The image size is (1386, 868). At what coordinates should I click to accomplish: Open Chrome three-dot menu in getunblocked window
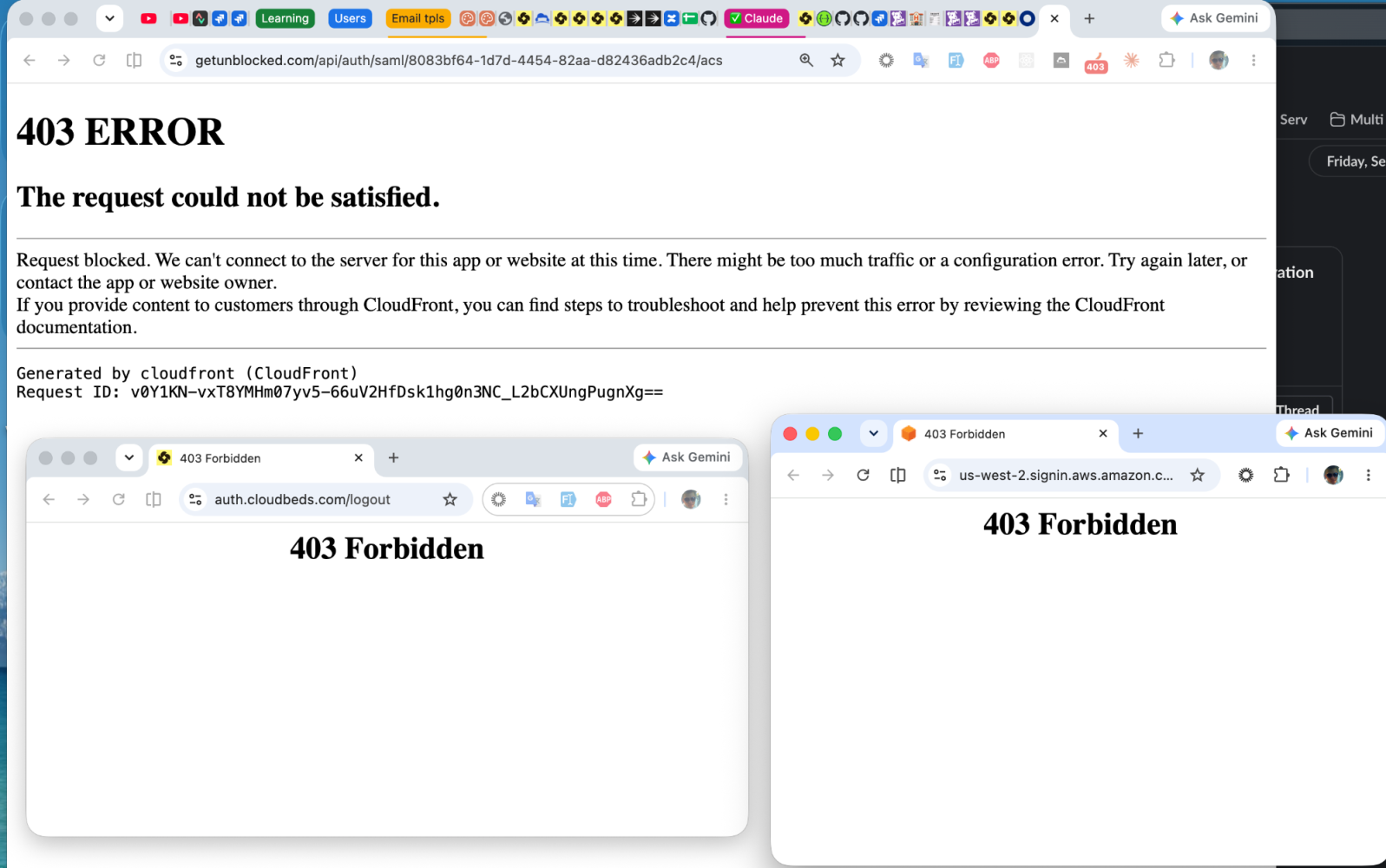(x=1253, y=60)
